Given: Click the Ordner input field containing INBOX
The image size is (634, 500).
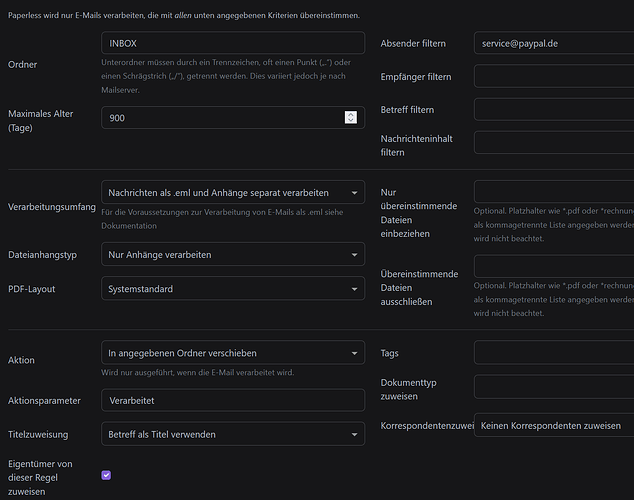Looking at the screenshot, I should [232, 44].
